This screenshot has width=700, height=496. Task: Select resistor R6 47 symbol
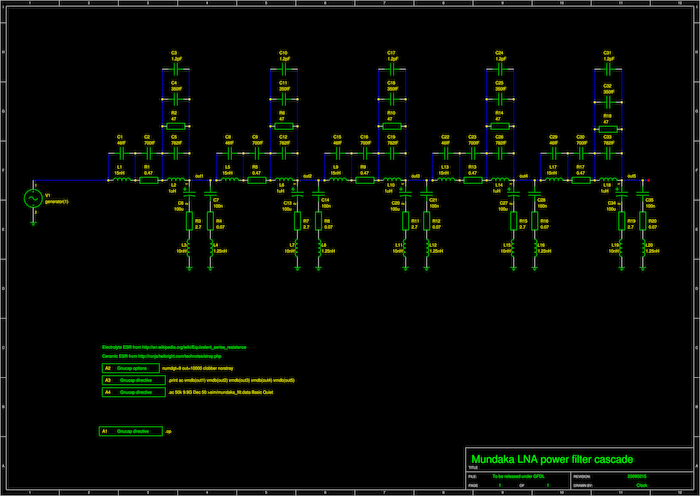[283, 126]
